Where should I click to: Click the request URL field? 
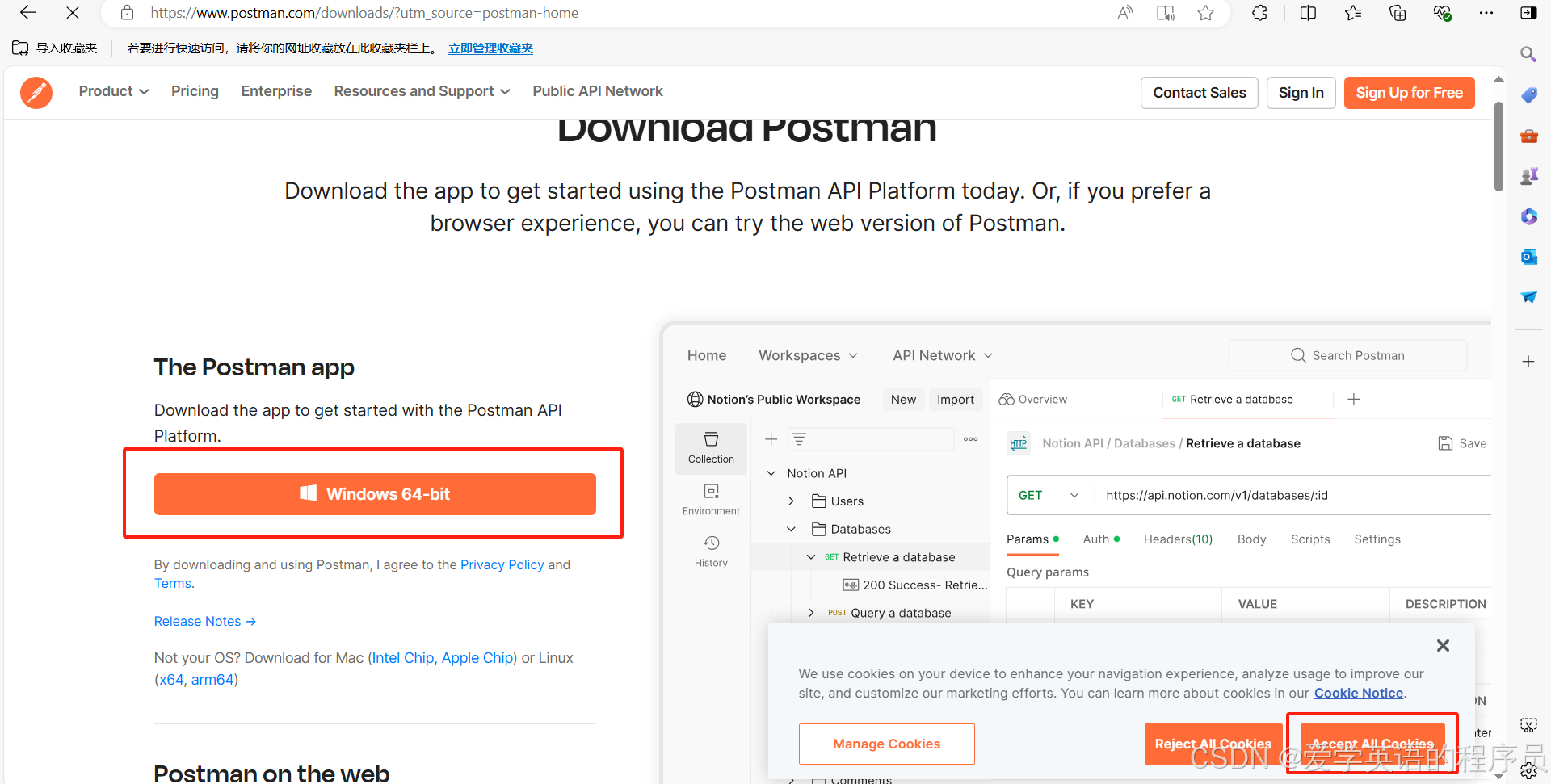pyautogui.click(x=1292, y=495)
